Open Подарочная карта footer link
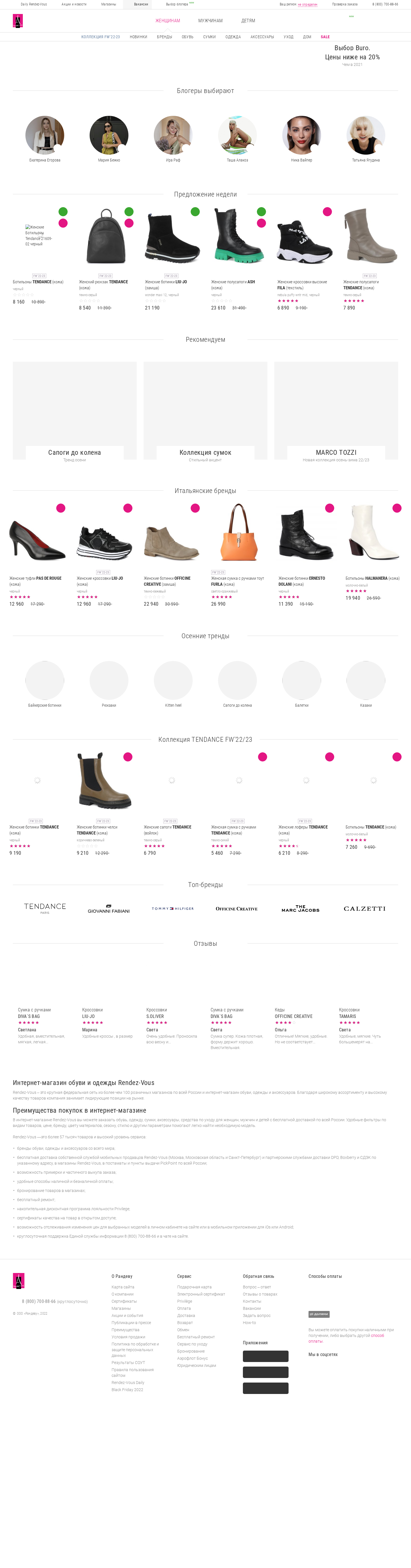The image size is (411, 1568). (x=194, y=1287)
